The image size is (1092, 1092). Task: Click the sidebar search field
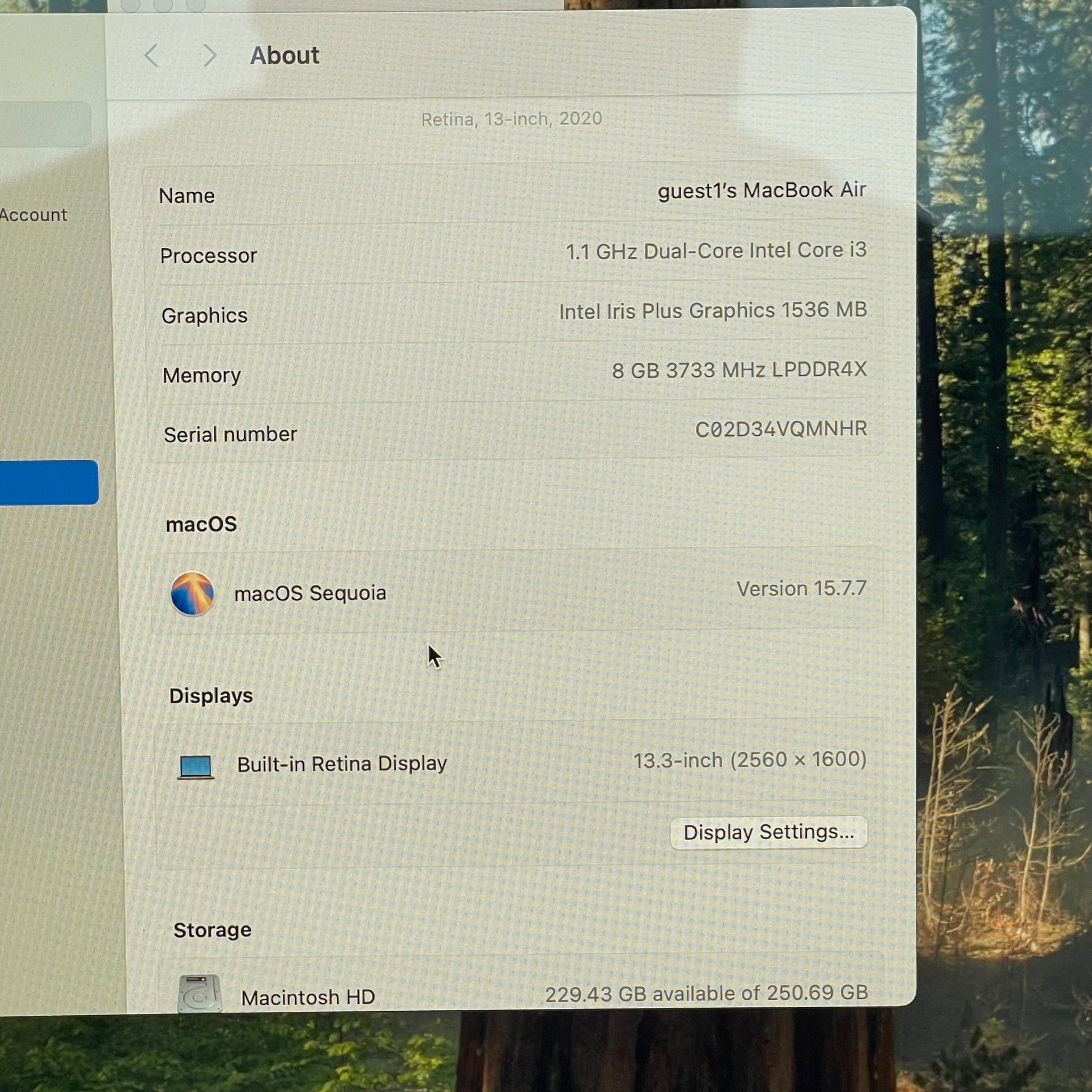[x=45, y=125]
